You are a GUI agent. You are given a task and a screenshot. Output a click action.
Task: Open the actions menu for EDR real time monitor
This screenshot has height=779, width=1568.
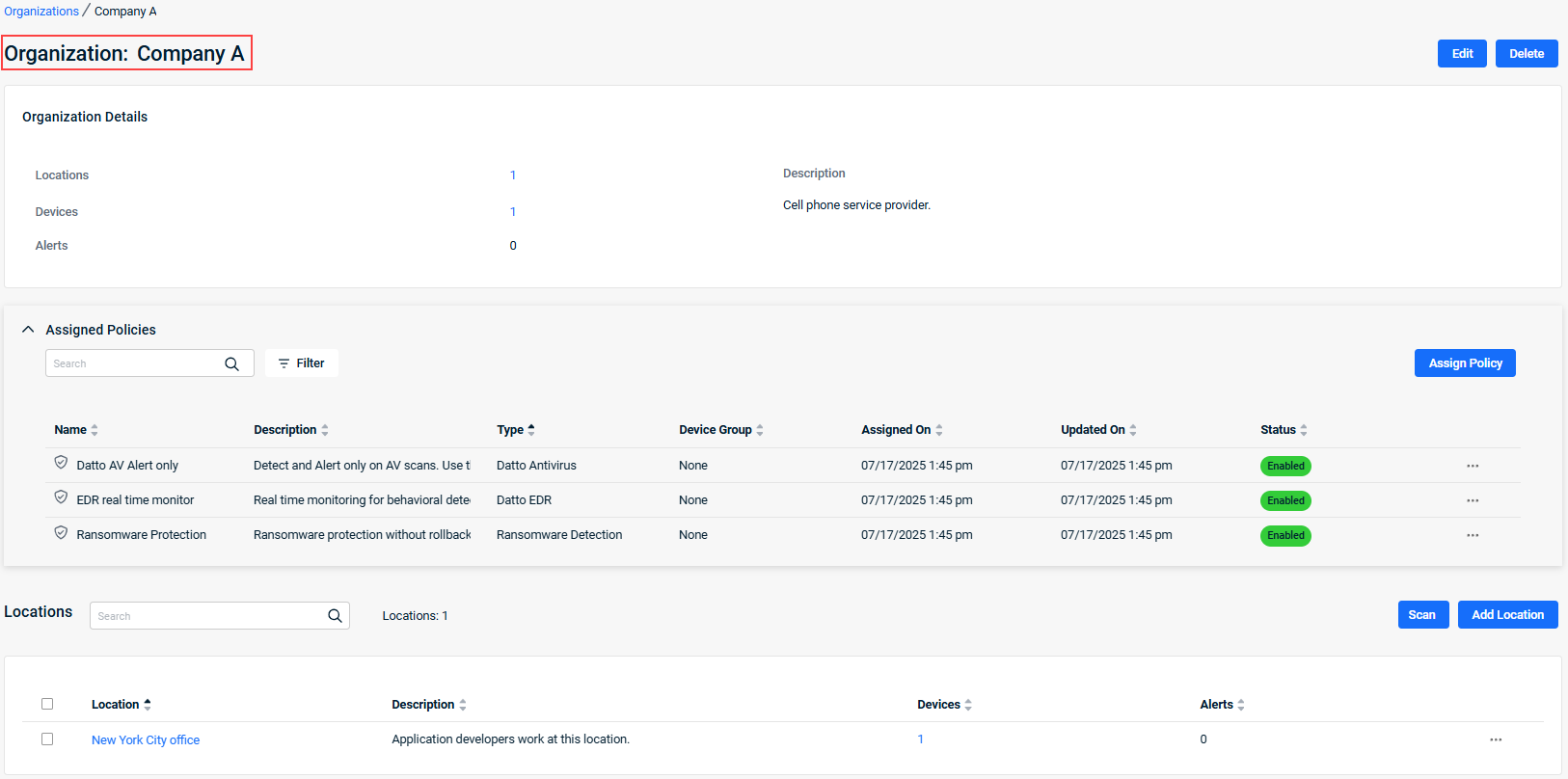1473,500
